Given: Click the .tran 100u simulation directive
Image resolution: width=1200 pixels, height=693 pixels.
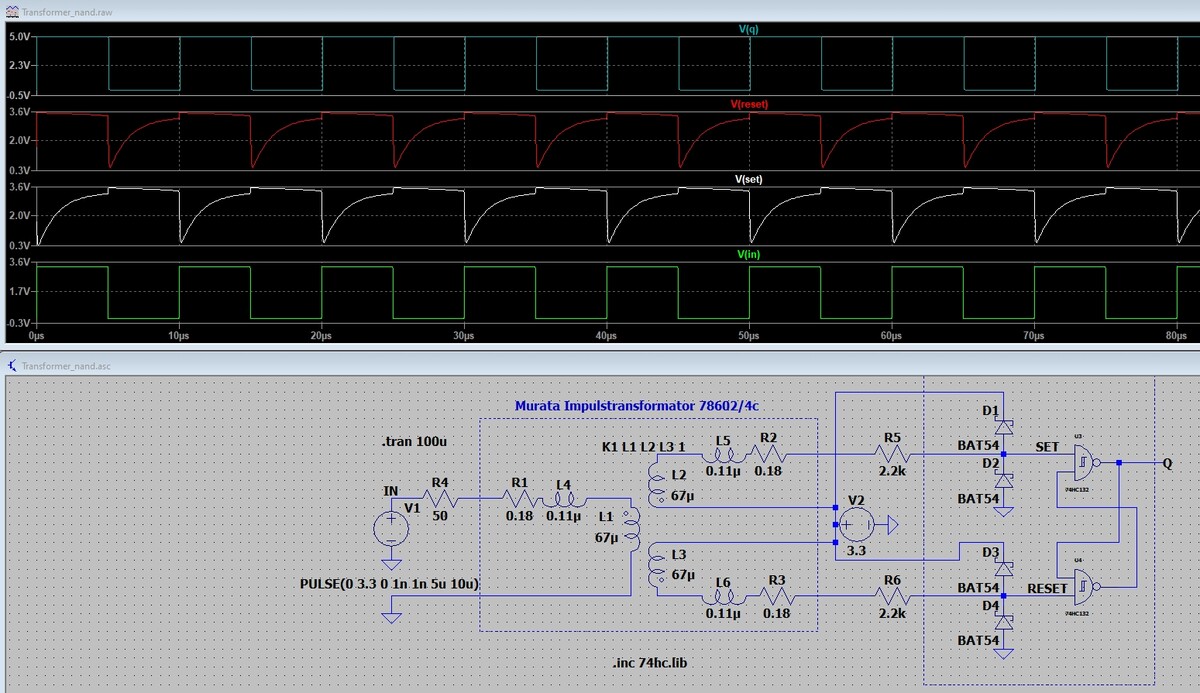Looking at the screenshot, I should pos(416,442).
